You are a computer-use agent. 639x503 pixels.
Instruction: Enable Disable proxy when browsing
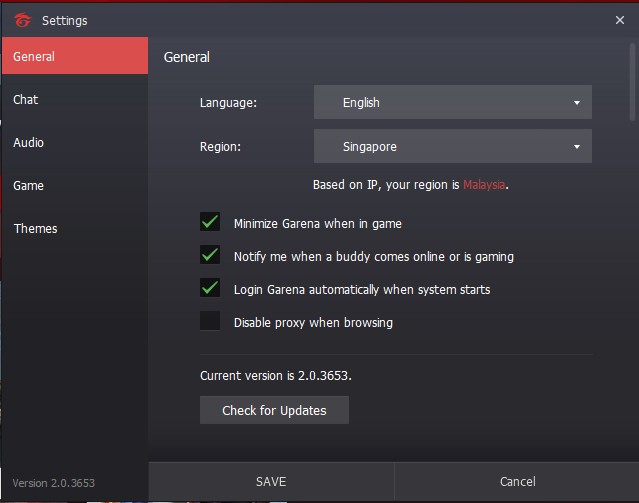tap(210, 322)
